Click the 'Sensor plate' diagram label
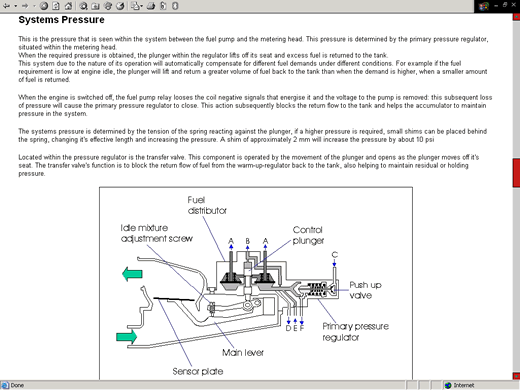Viewport: 520px width, 390px height. click(198, 371)
